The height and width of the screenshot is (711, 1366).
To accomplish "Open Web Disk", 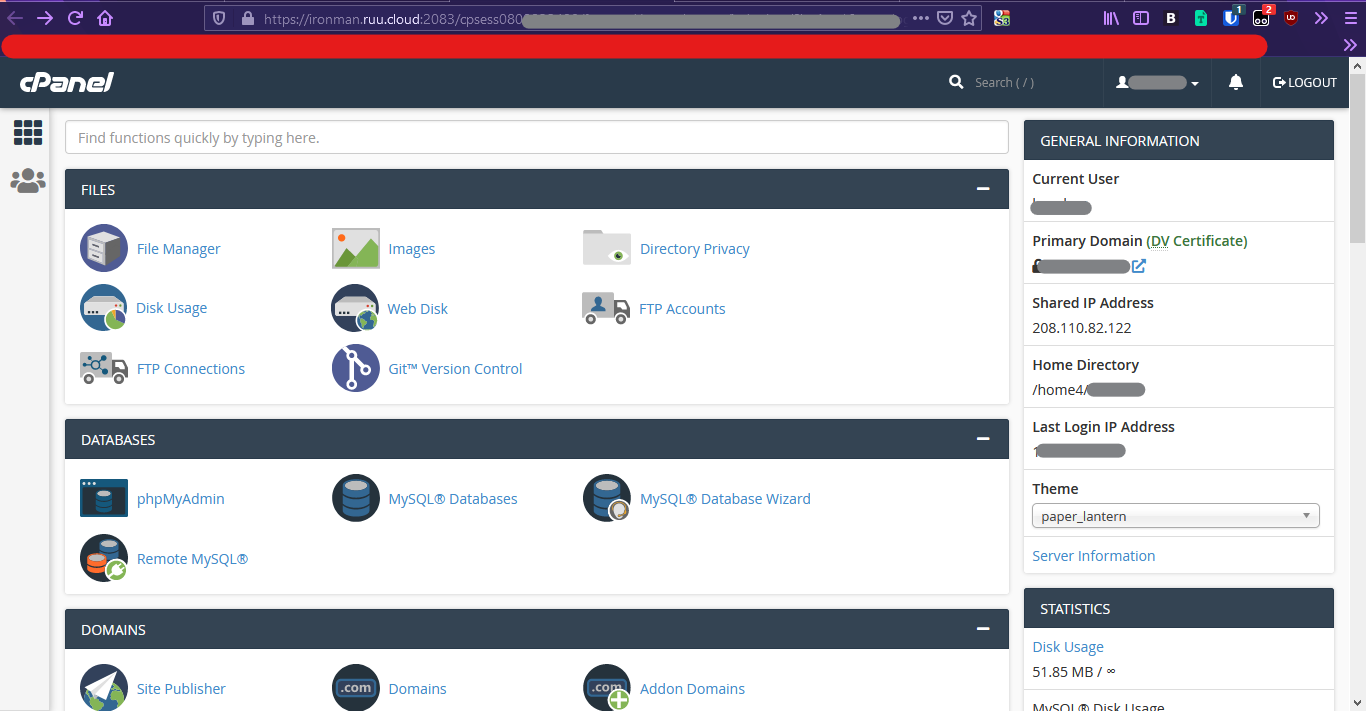I will 417,309.
